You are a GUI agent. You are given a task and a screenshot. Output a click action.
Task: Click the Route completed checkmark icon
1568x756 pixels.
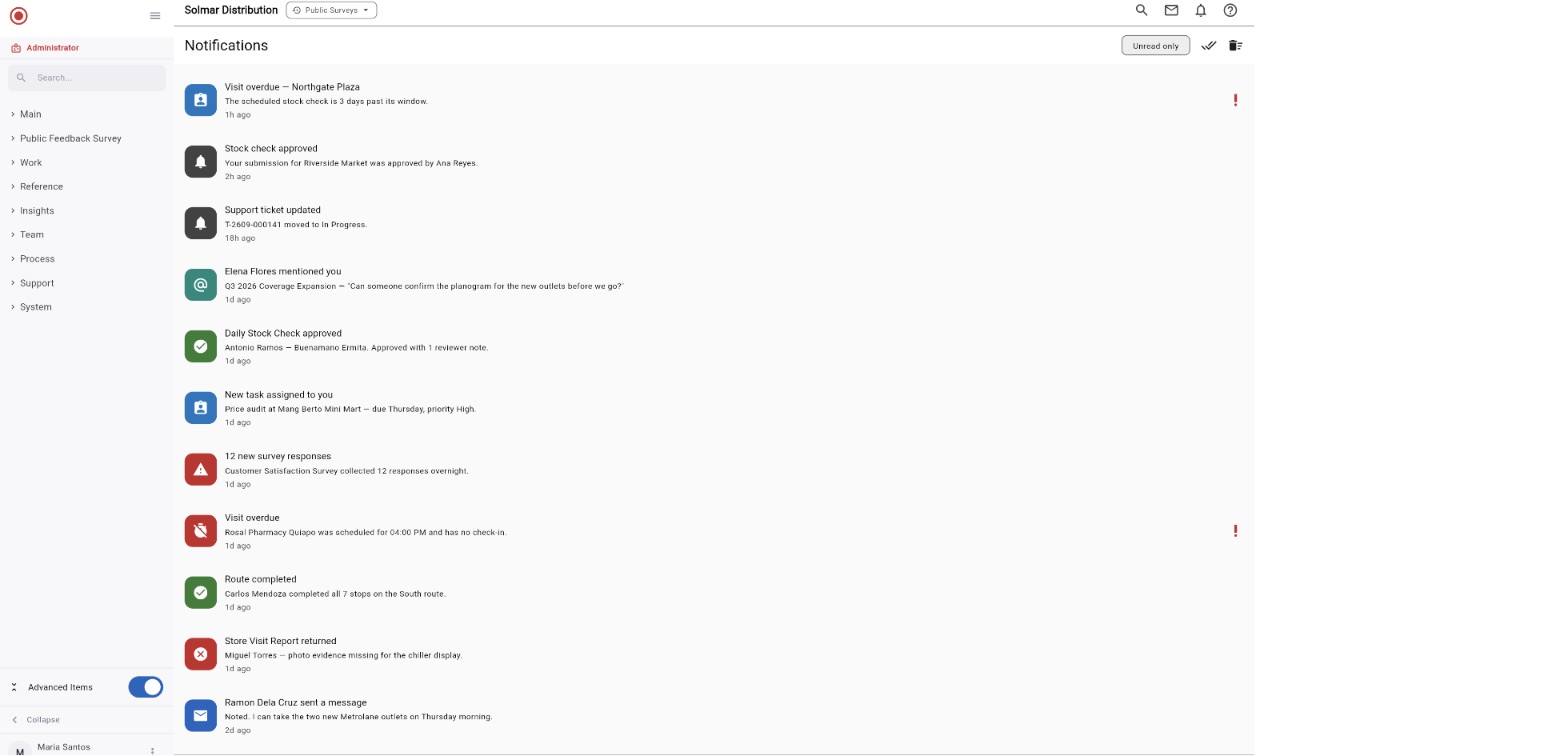(201, 592)
